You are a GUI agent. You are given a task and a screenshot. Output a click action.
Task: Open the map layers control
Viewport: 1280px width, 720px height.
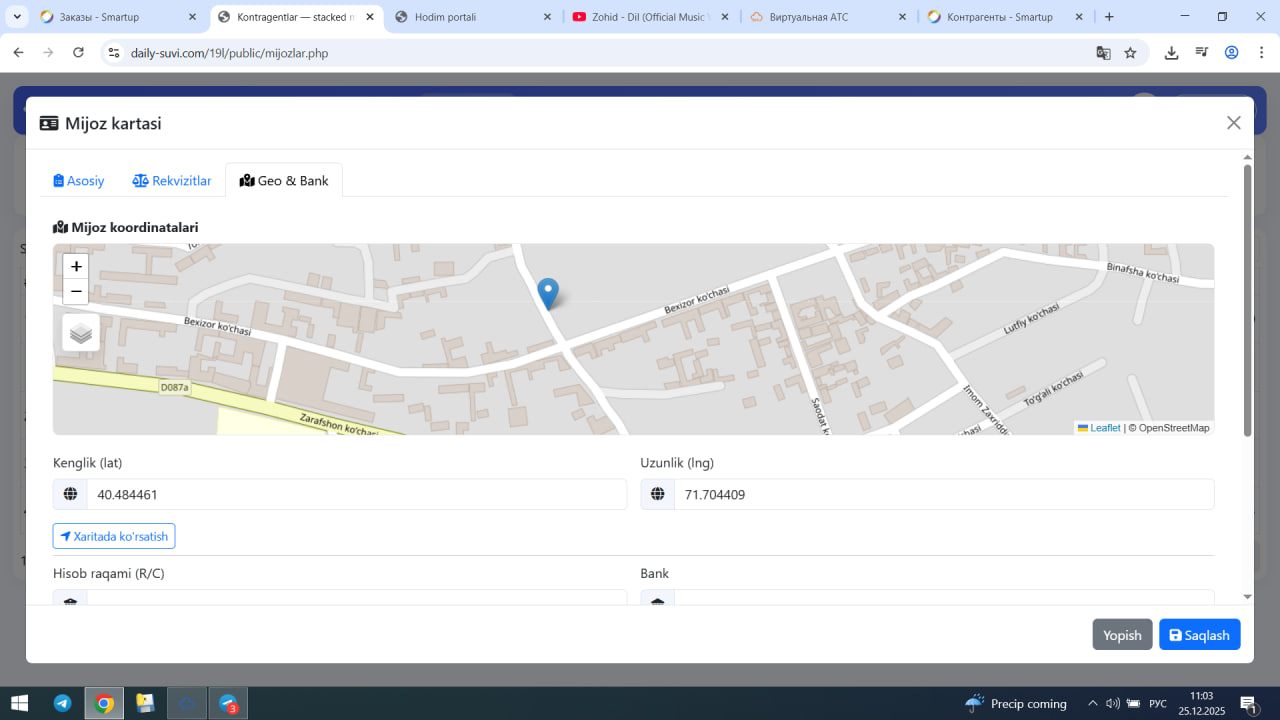pyautogui.click(x=81, y=333)
